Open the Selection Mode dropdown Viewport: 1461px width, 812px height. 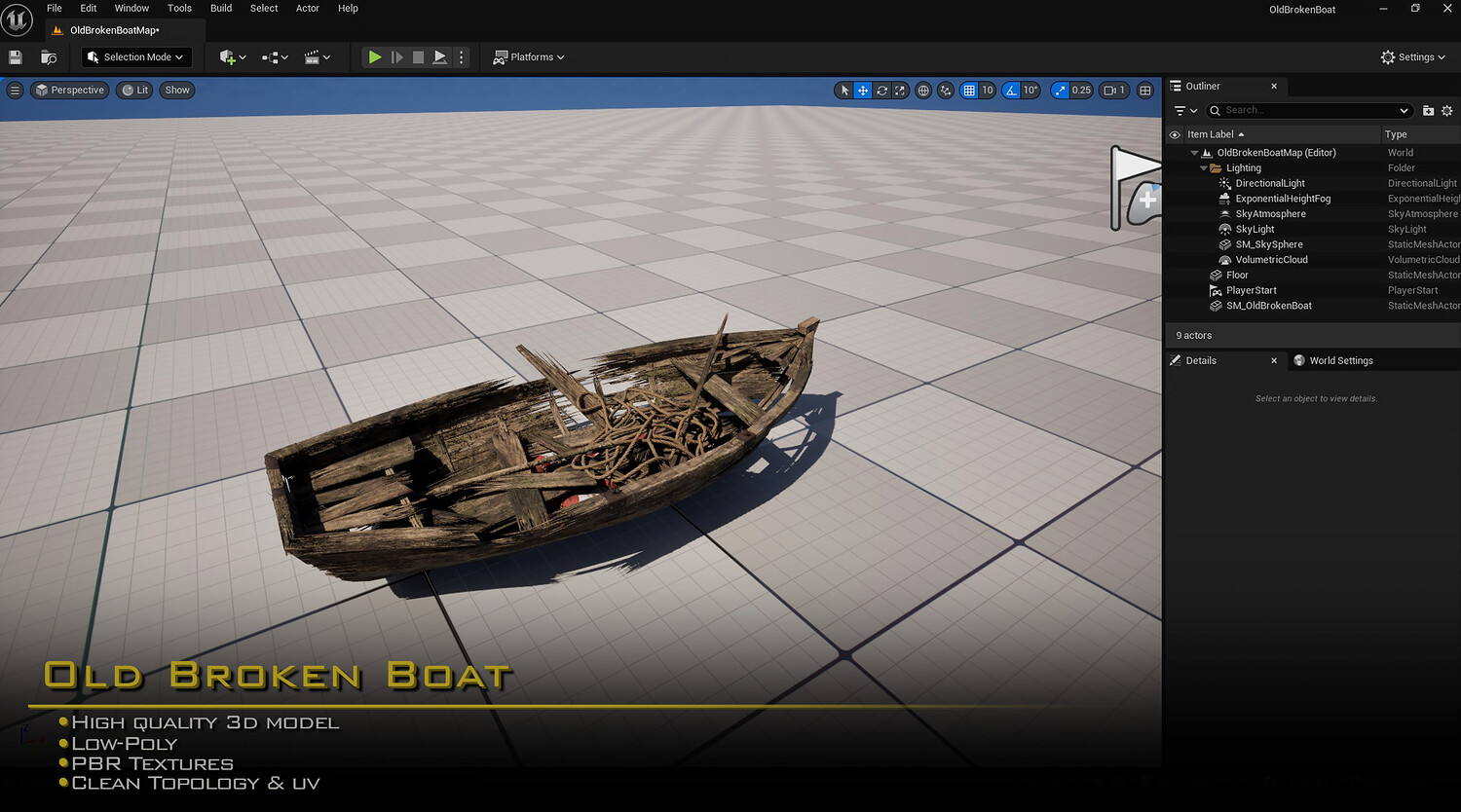coord(136,57)
